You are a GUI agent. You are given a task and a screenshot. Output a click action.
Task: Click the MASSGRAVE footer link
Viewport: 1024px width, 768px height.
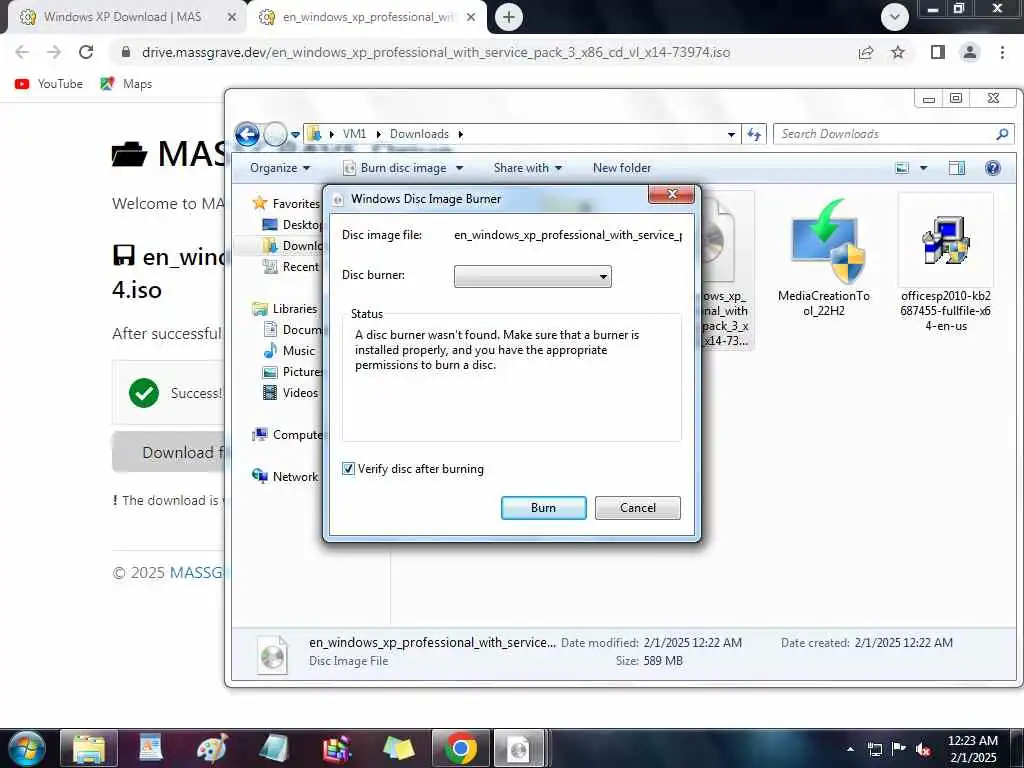pos(197,573)
